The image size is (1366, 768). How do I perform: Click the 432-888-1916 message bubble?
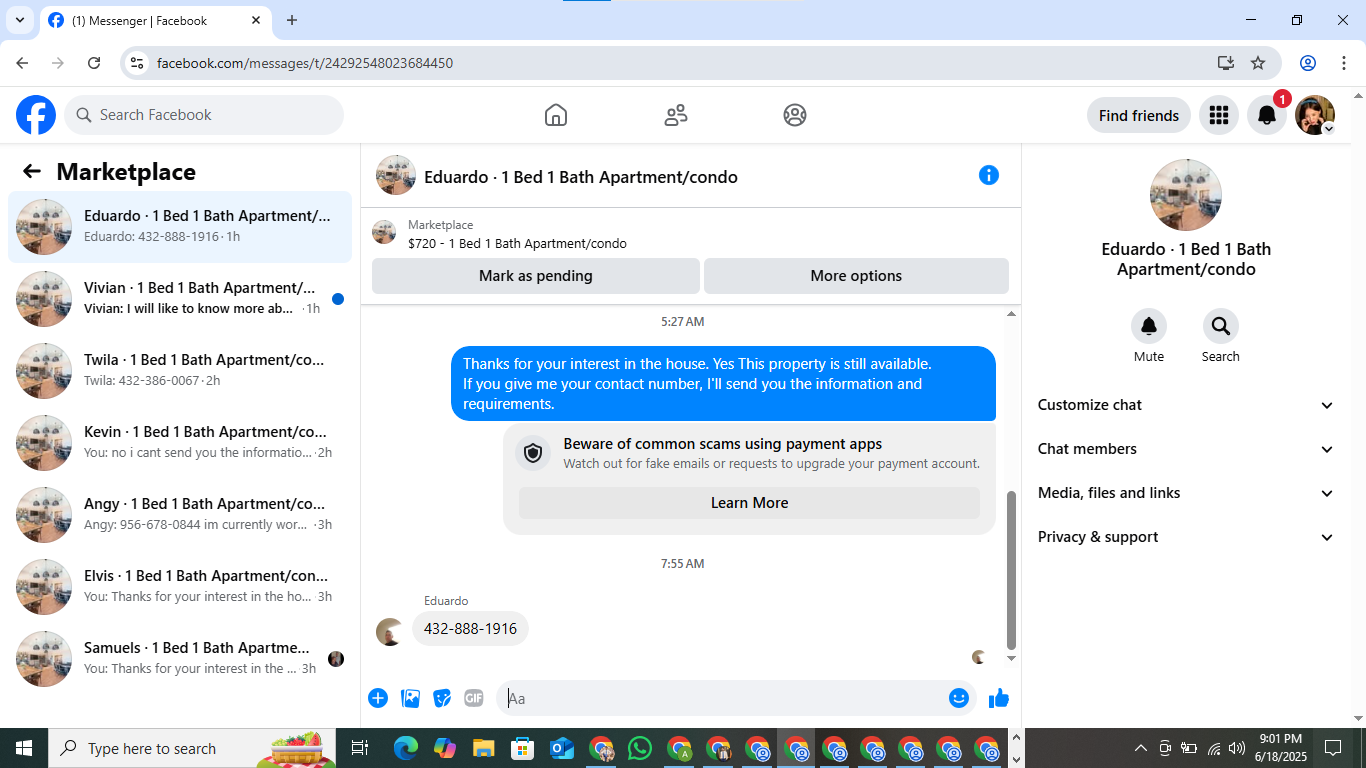pos(470,629)
